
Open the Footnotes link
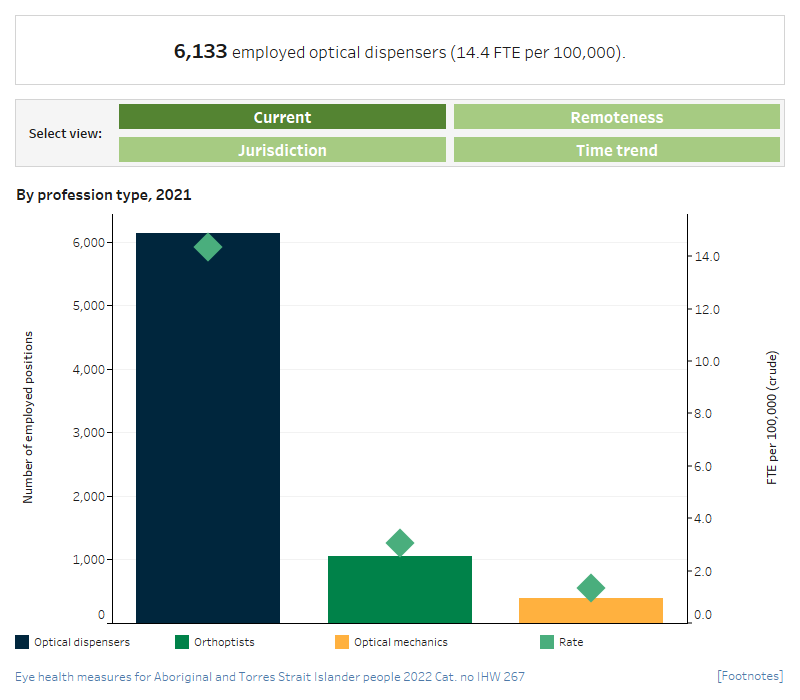click(x=750, y=677)
